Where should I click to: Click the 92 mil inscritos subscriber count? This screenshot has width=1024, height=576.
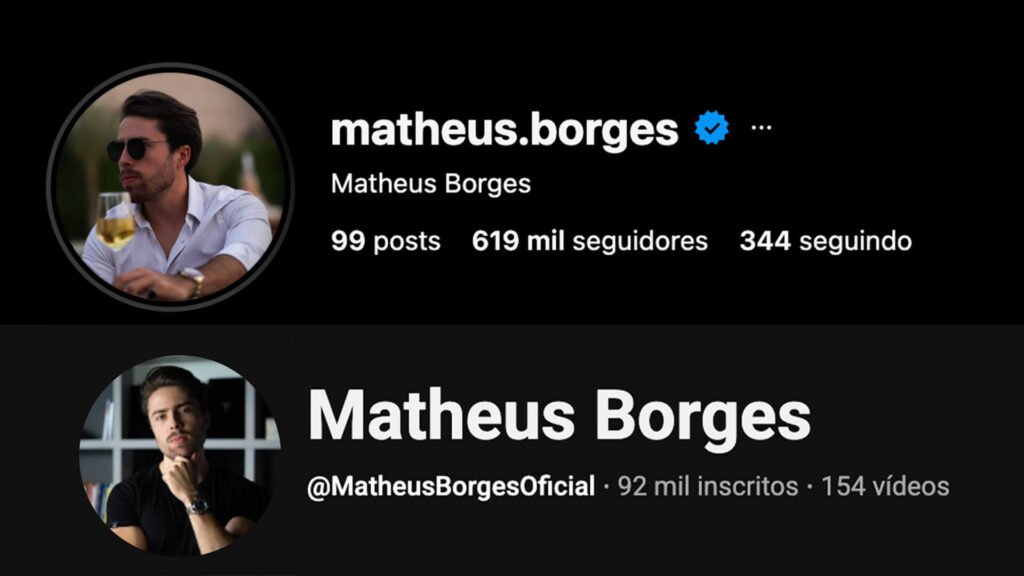click(x=708, y=487)
